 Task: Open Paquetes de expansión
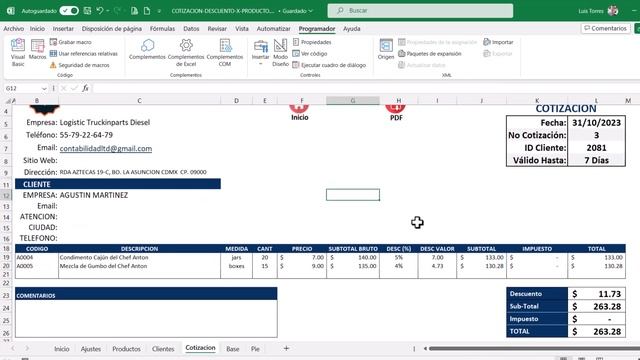tap(429, 53)
